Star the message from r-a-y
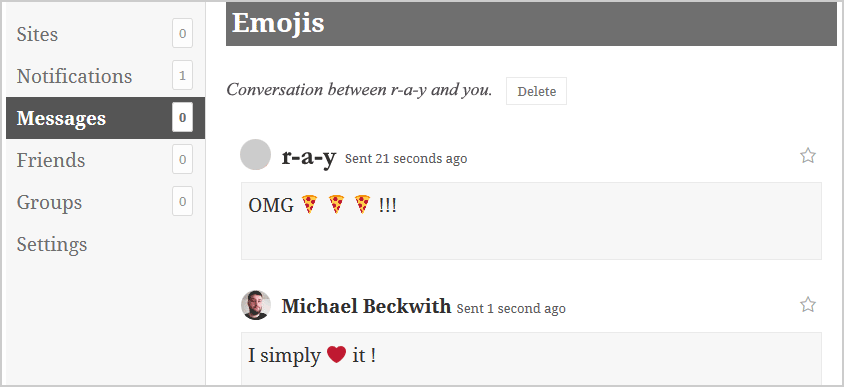 coord(807,156)
